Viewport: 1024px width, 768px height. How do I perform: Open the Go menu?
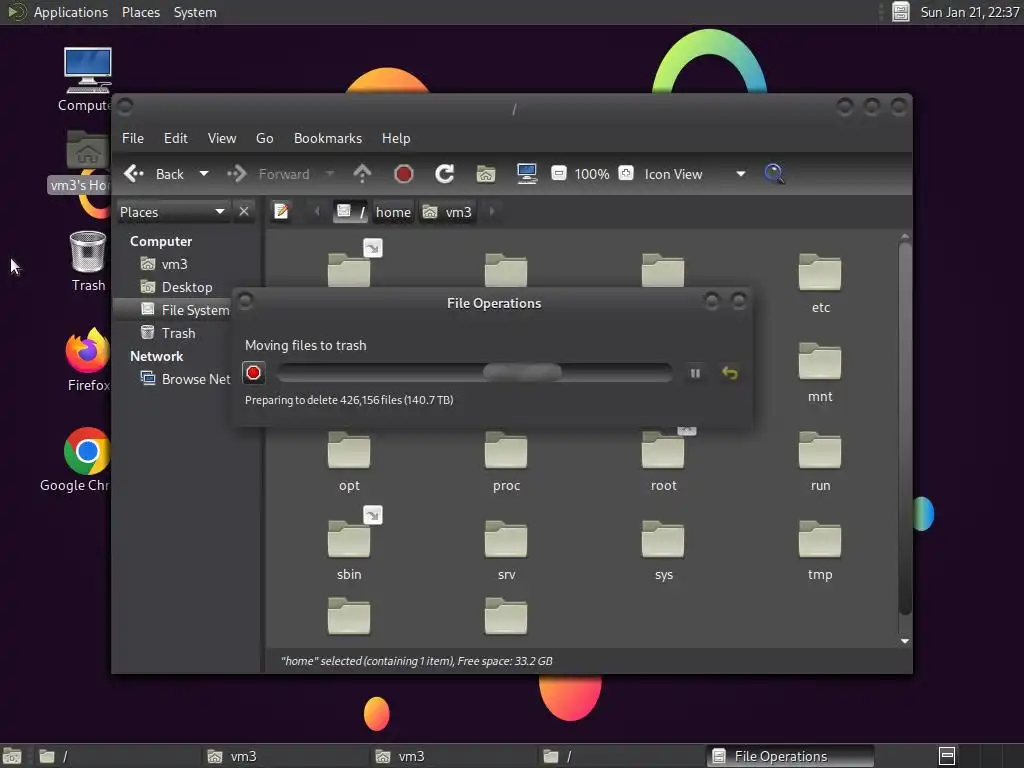tap(264, 138)
